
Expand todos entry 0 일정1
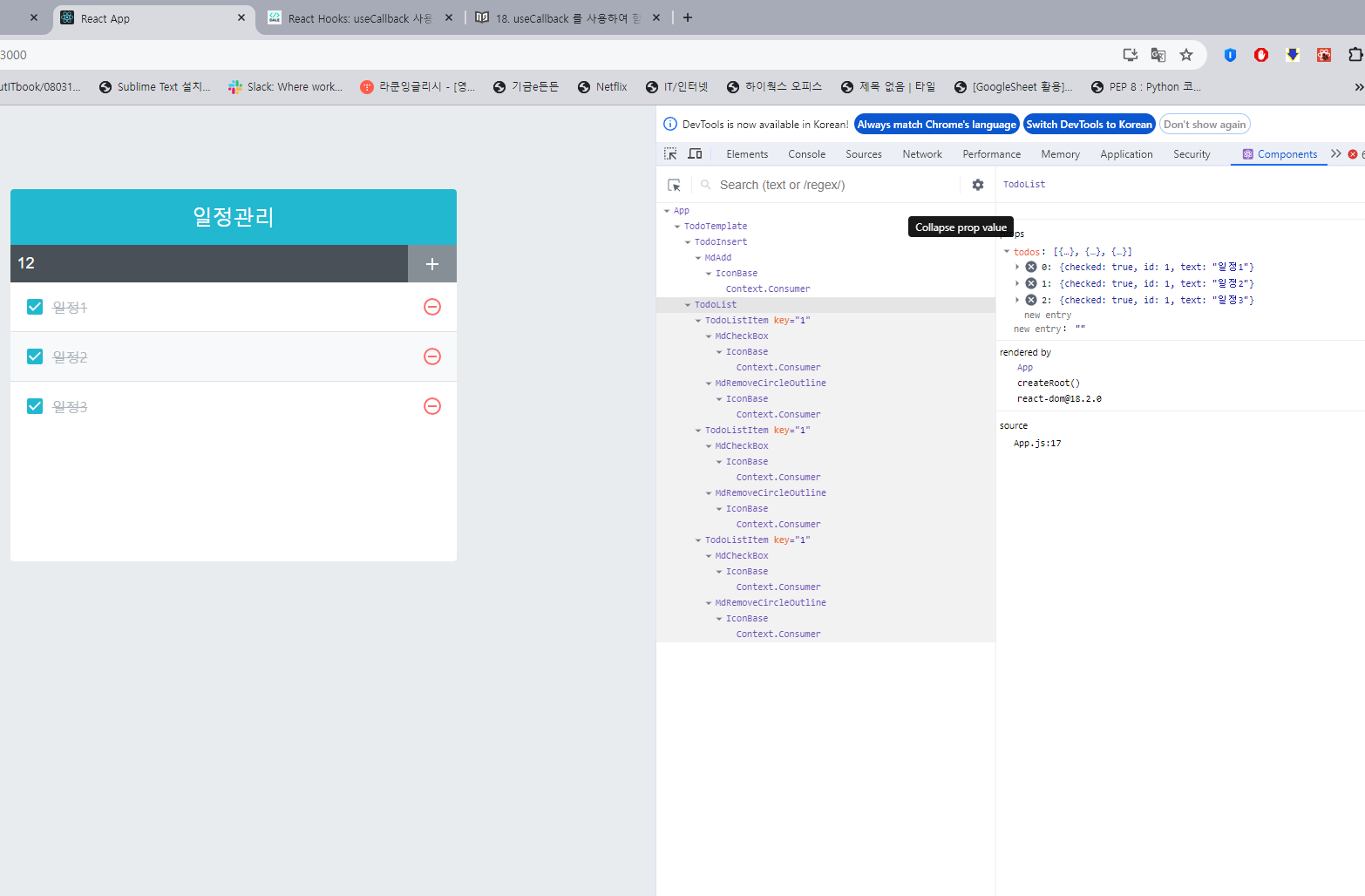coord(1017,268)
